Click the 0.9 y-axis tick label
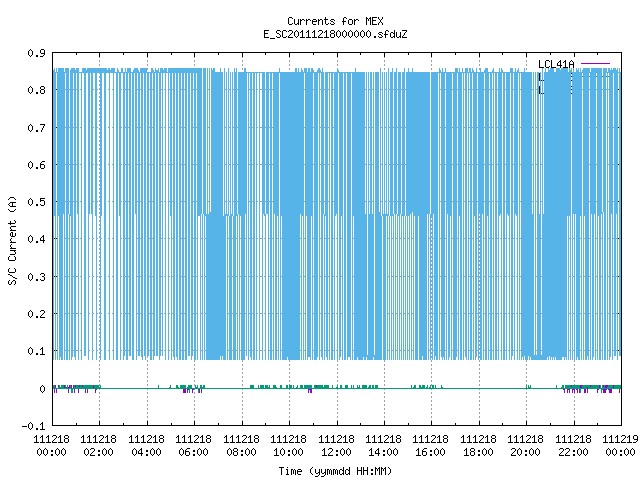640x480 pixels. pos(36,53)
